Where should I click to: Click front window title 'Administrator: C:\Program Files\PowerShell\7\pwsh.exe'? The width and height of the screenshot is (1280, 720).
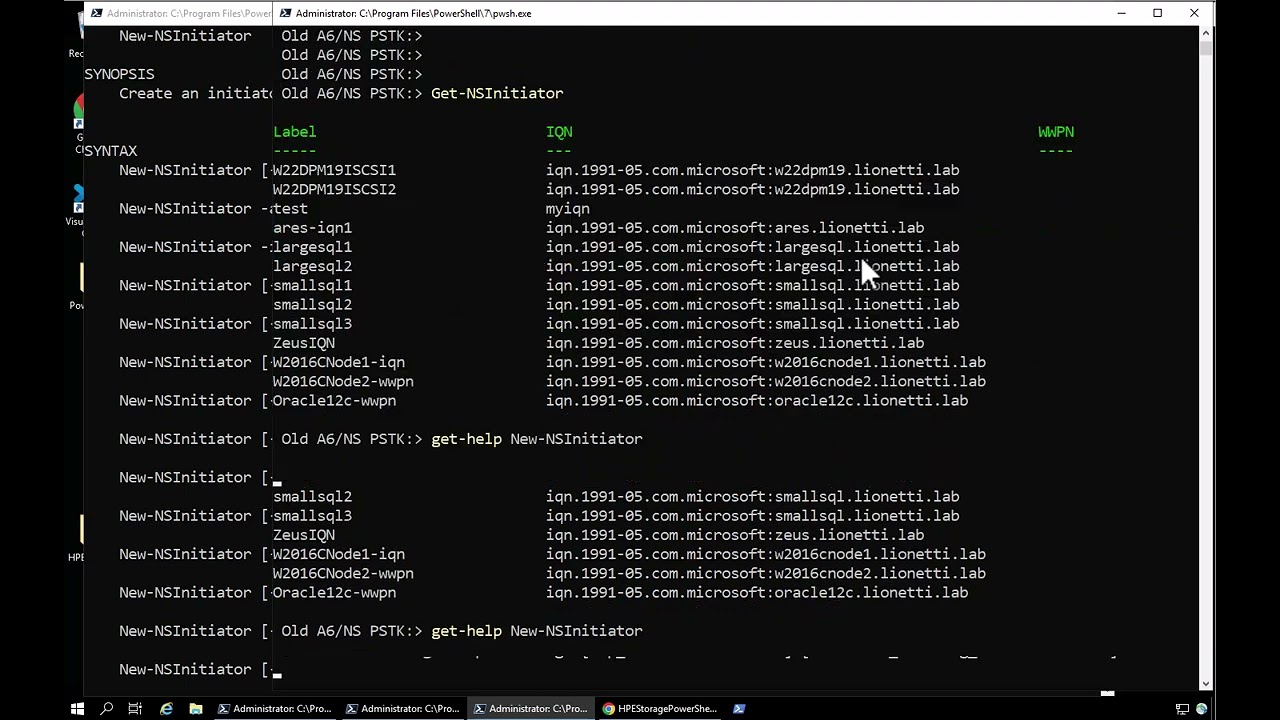pos(414,13)
